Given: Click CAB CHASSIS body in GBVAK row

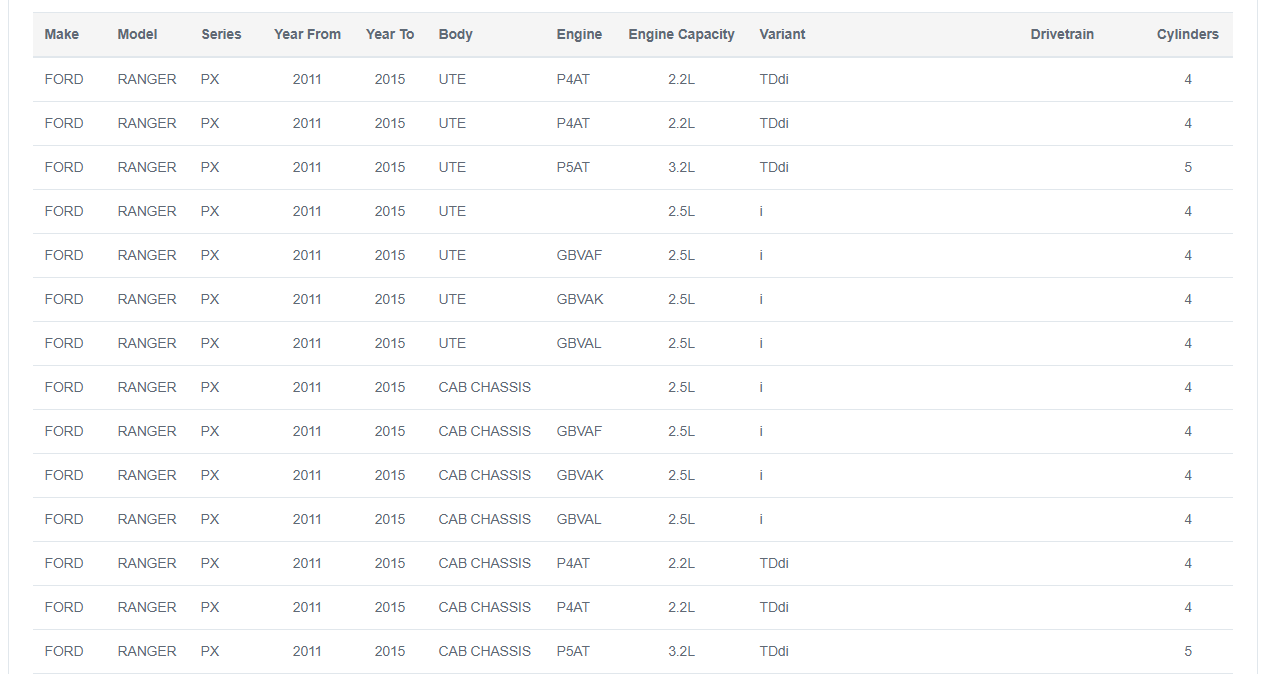Looking at the screenshot, I should 485,475.
